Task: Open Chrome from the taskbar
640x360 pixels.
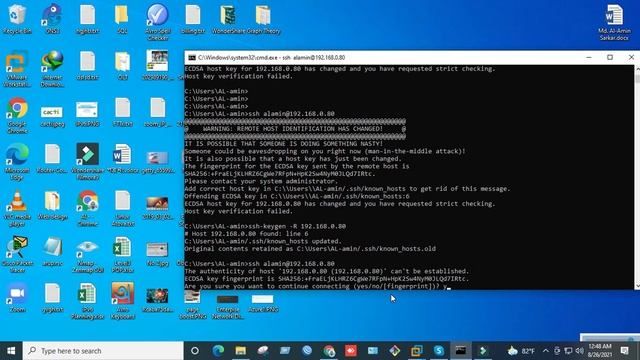Action: click(329, 351)
